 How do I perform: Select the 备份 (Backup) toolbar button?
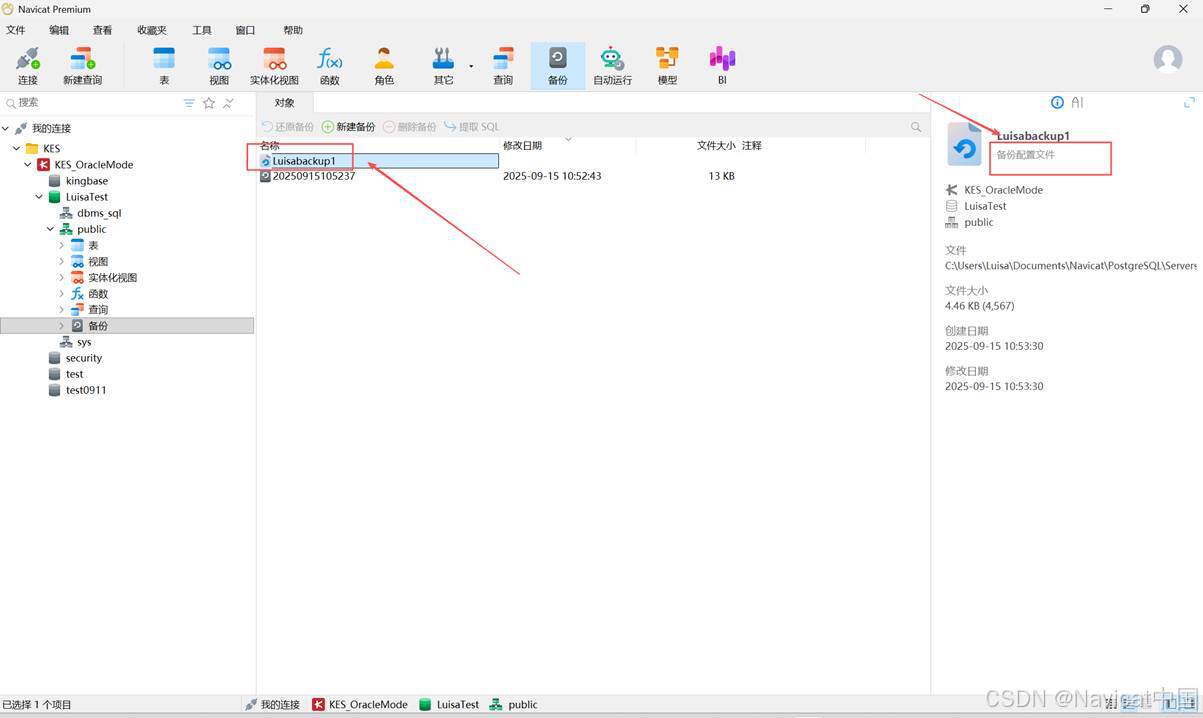[558, 66]
